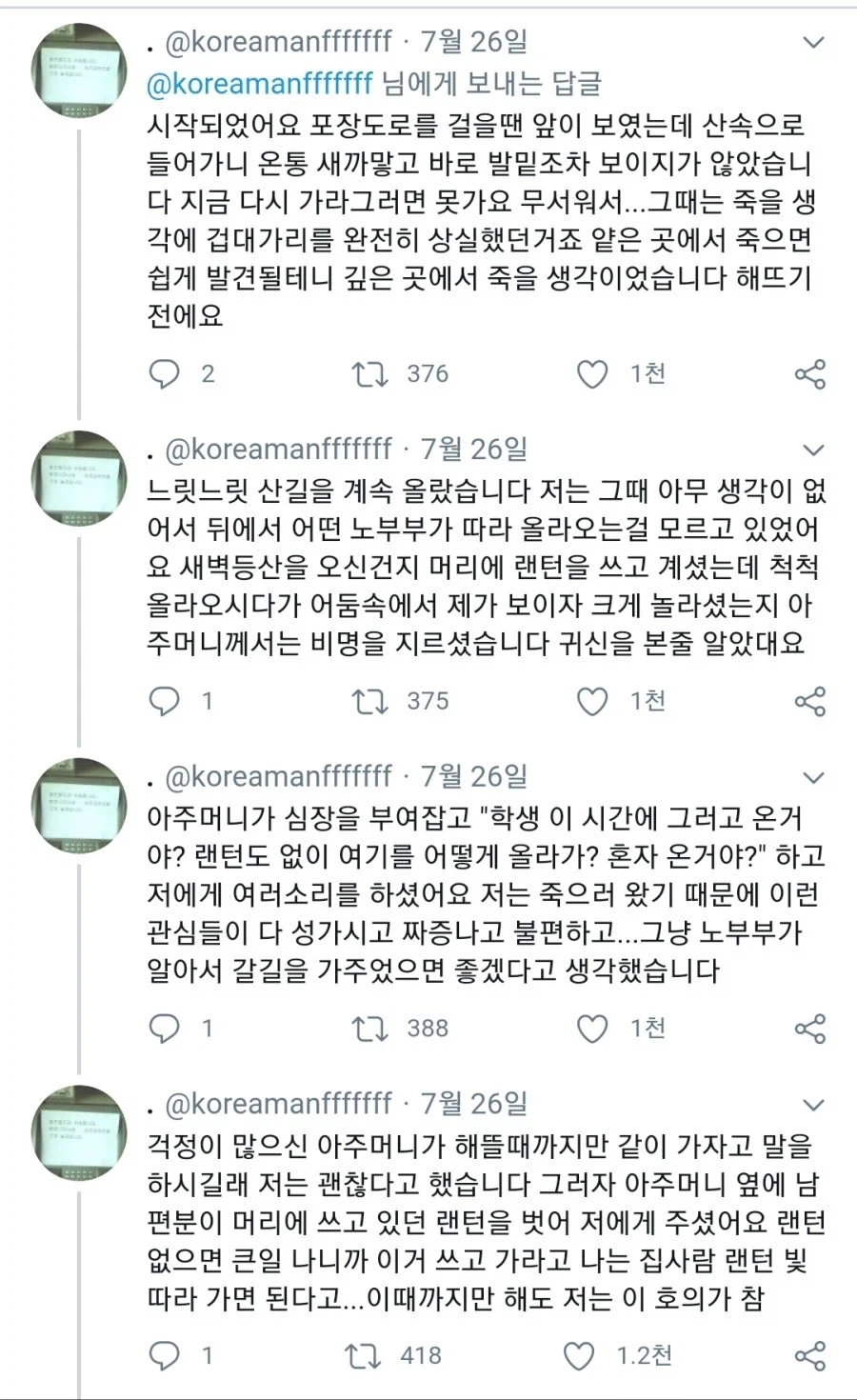Retweet the third tweet in the thread
The width and height of the screenshot is (857, 1400).
[369, 1029]
